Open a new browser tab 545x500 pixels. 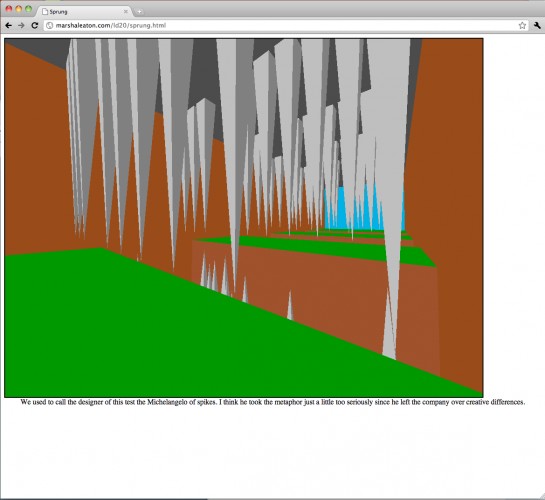click(139, 12)
